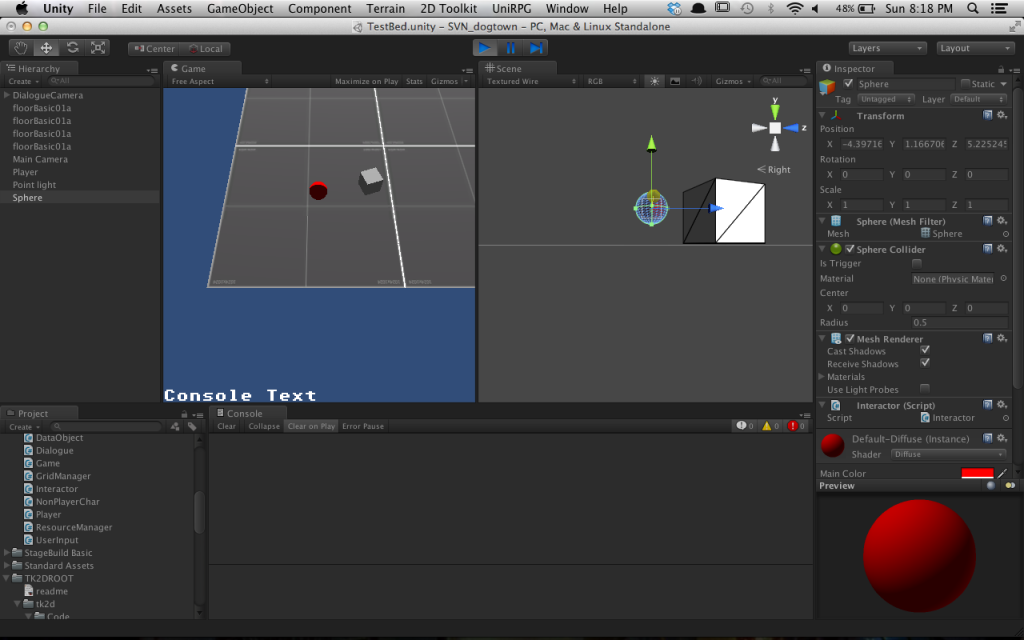Expand the Materials section

[822, 377]
